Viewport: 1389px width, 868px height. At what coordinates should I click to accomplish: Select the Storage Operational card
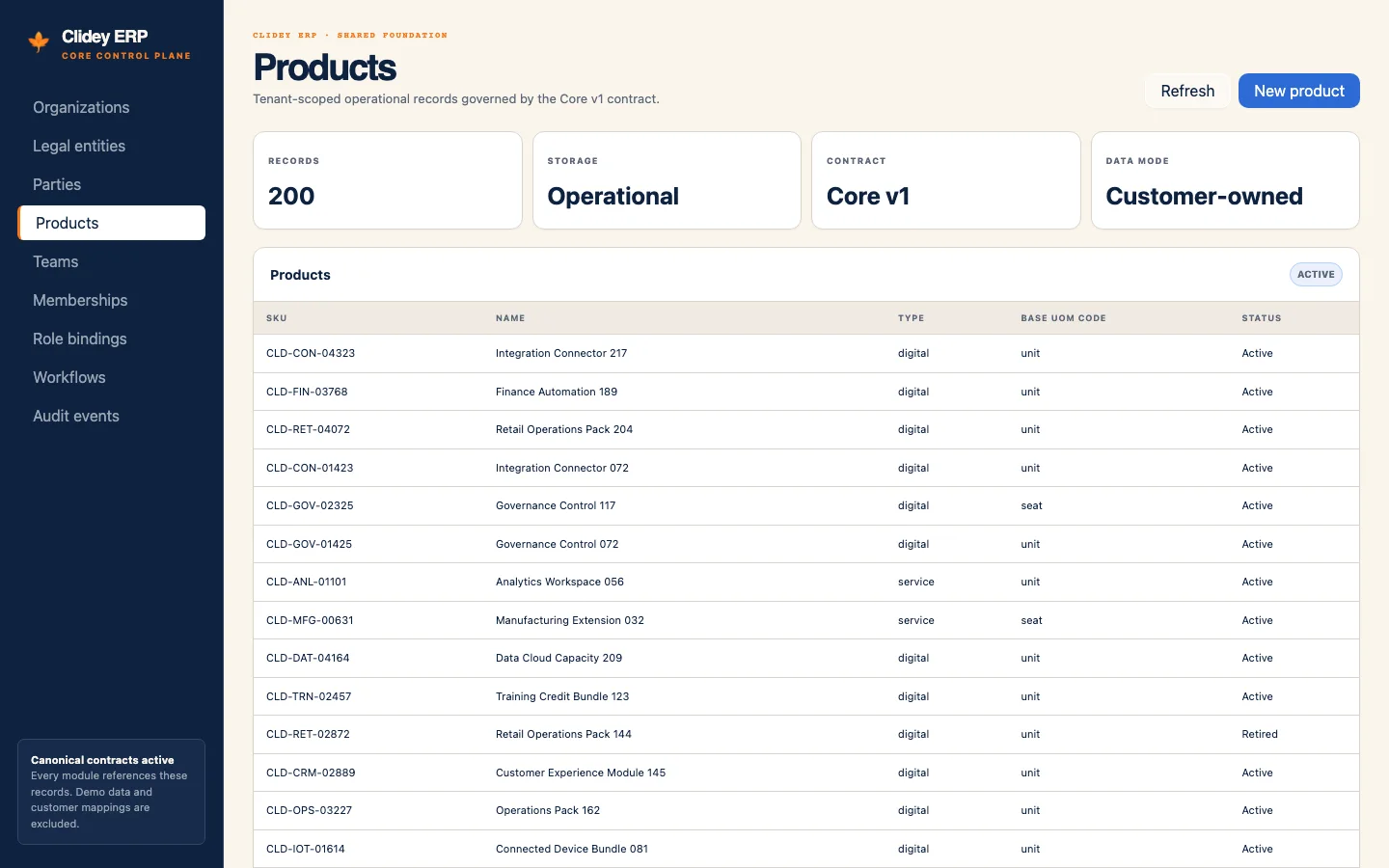tap(667, 180)
